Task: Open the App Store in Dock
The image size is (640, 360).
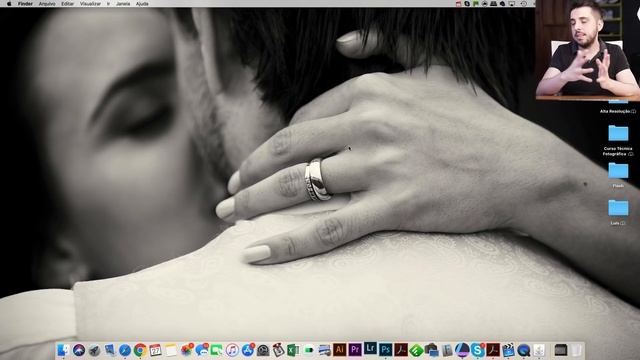Action: point(248,350)
